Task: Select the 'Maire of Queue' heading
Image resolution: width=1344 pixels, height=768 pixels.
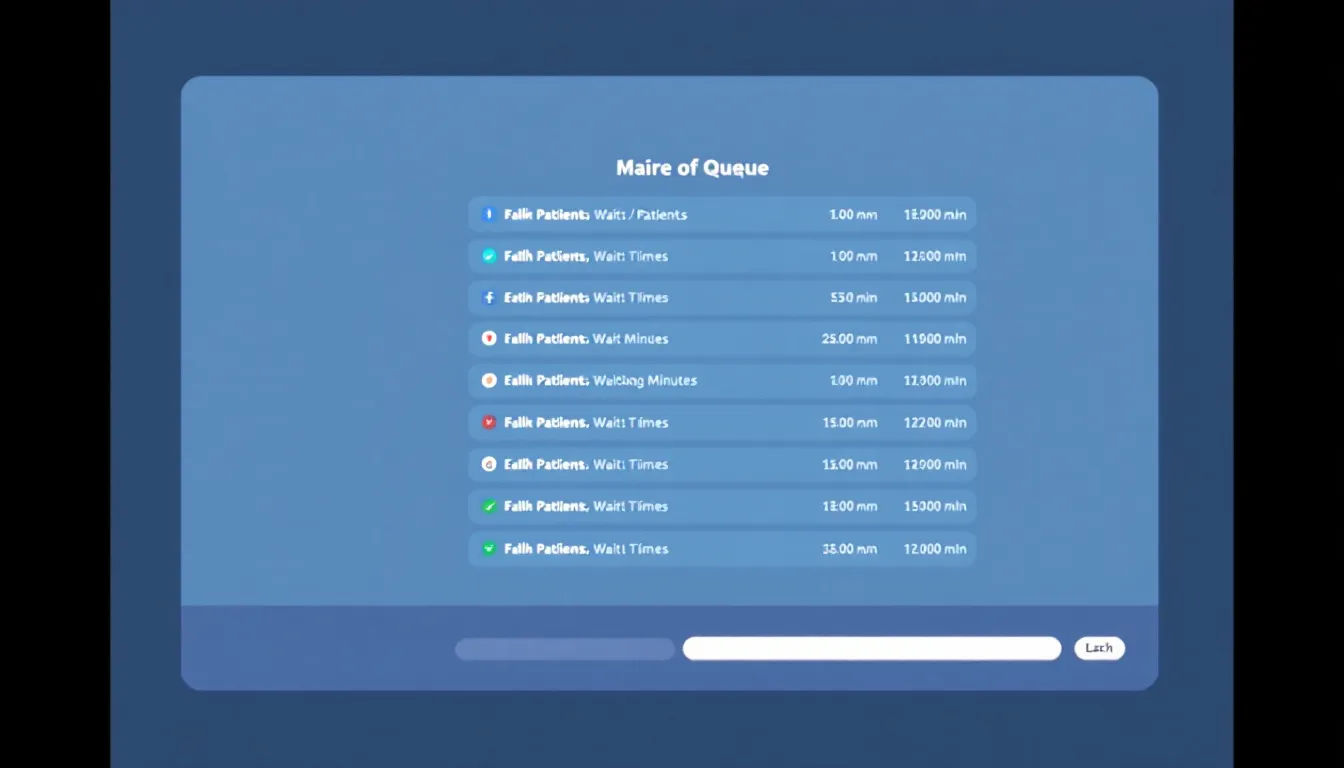Action: [691, 167]
